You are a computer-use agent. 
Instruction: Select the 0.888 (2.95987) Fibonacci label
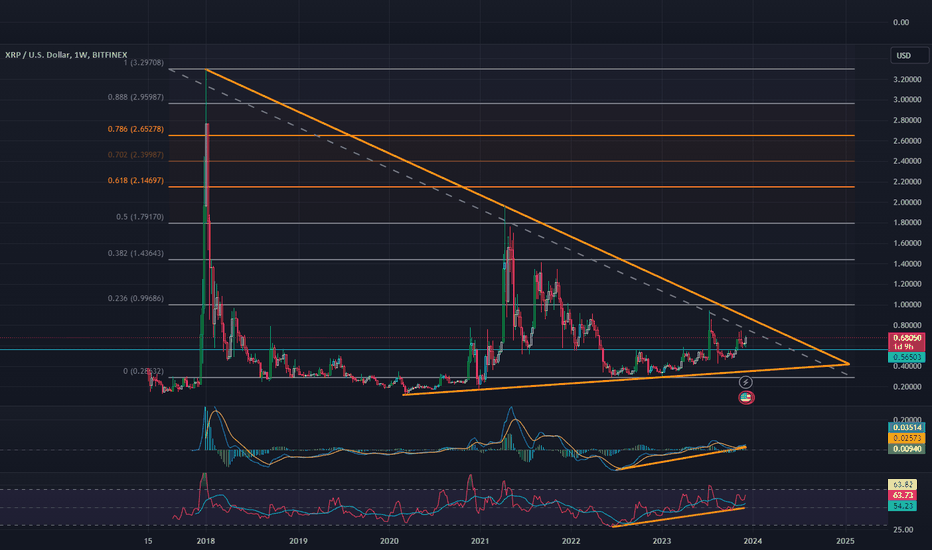pos(136,97)
